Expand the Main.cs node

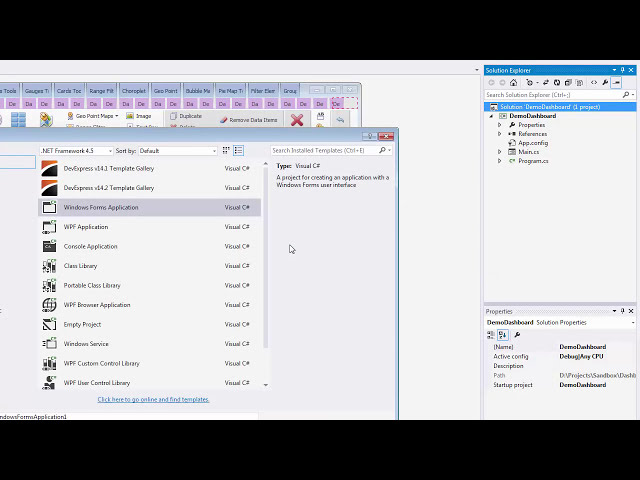tap(500, 152)
